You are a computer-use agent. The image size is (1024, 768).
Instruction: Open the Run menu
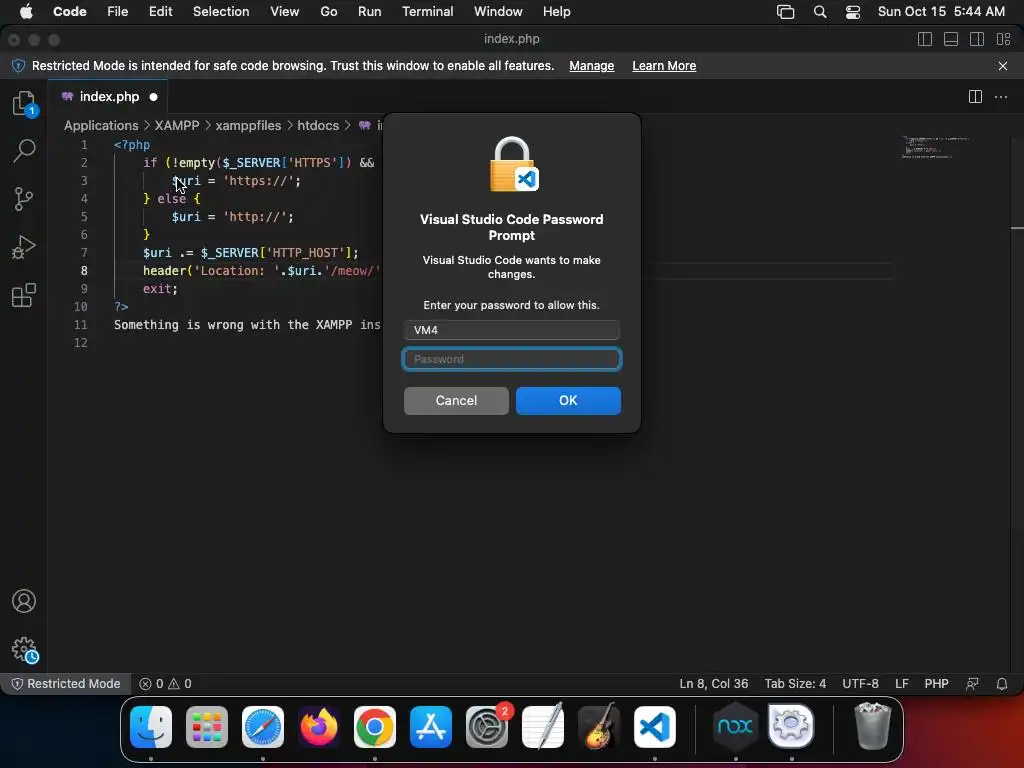coord(370,12)
